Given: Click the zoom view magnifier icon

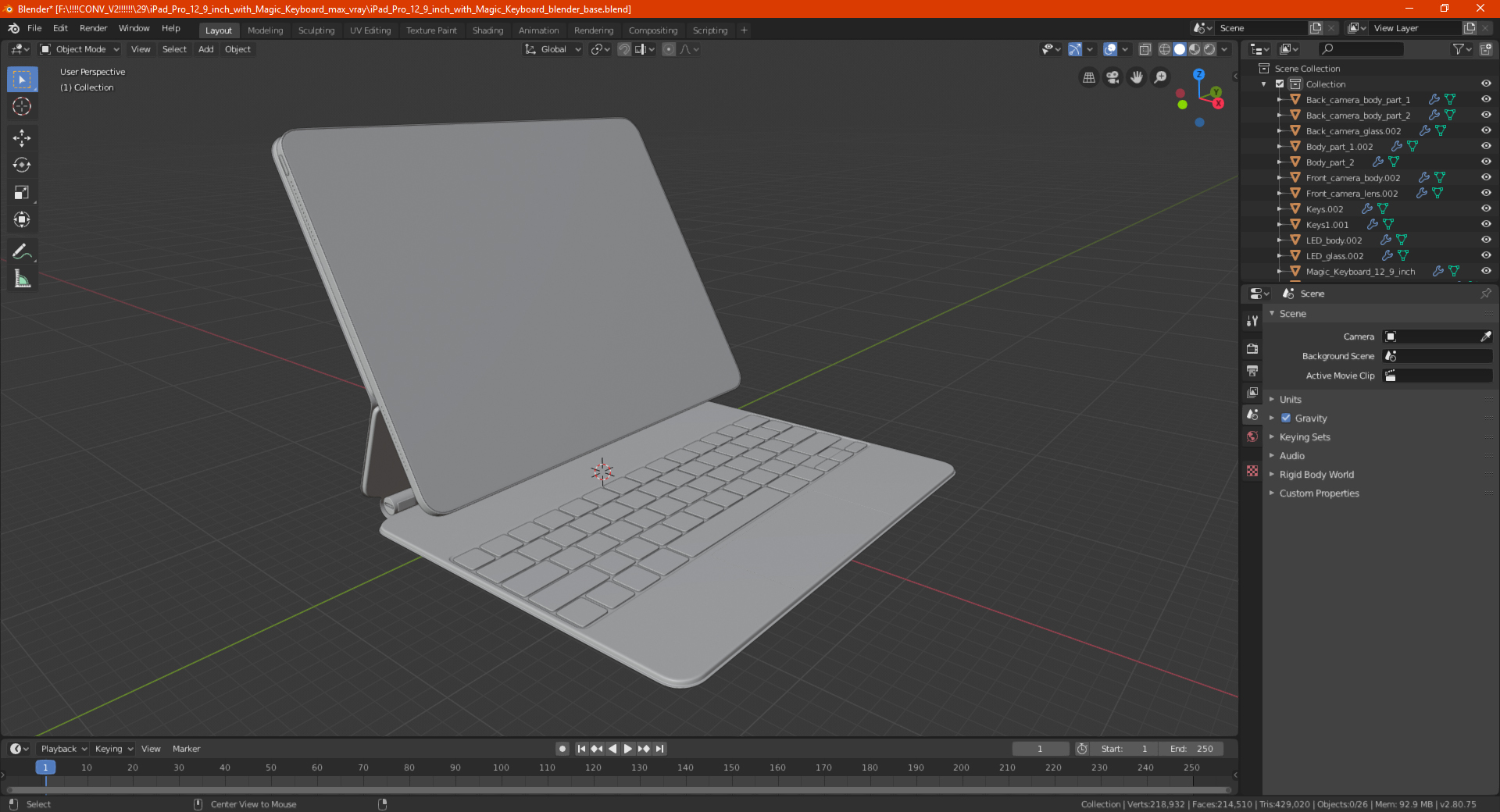Looking at the screenshot, I should (1161, 77).
